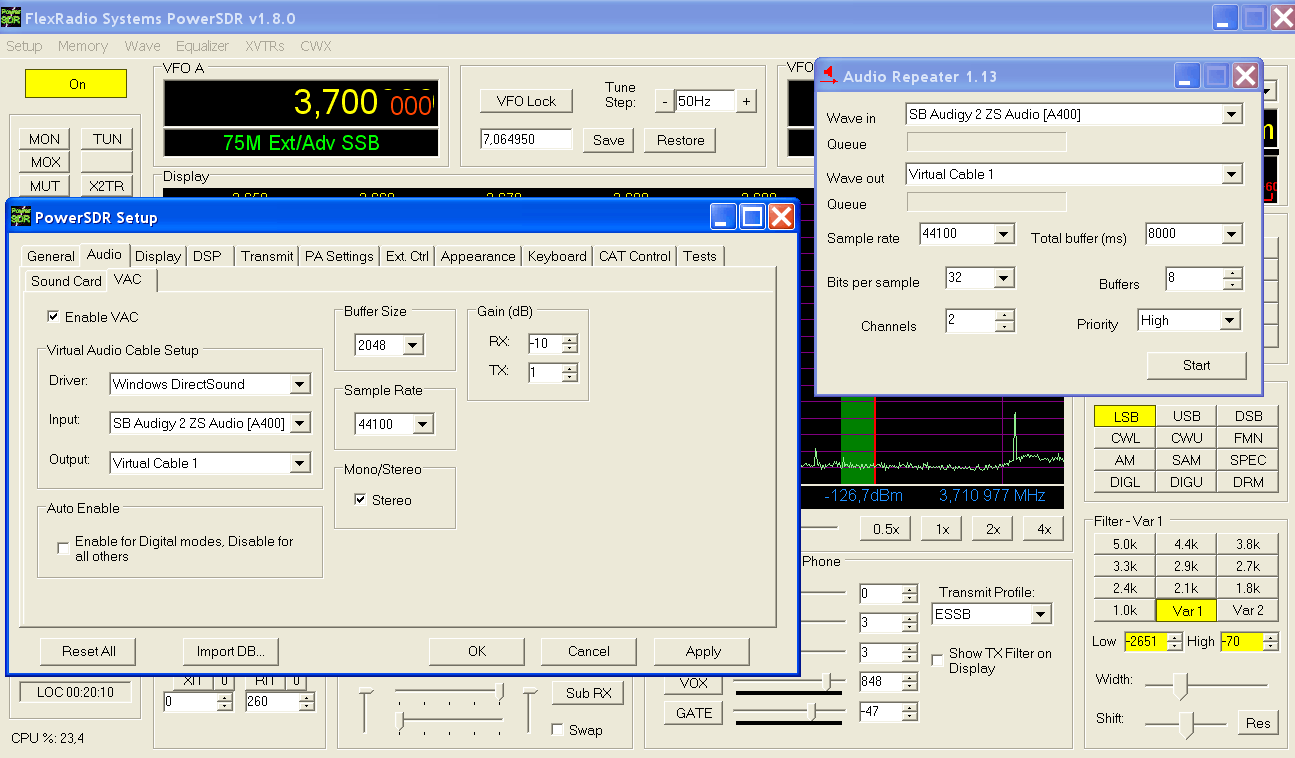This screenshot has height=758, width=1295.
Task: Uncheck the Enable VAC checkbox
Action: point(53,317)
